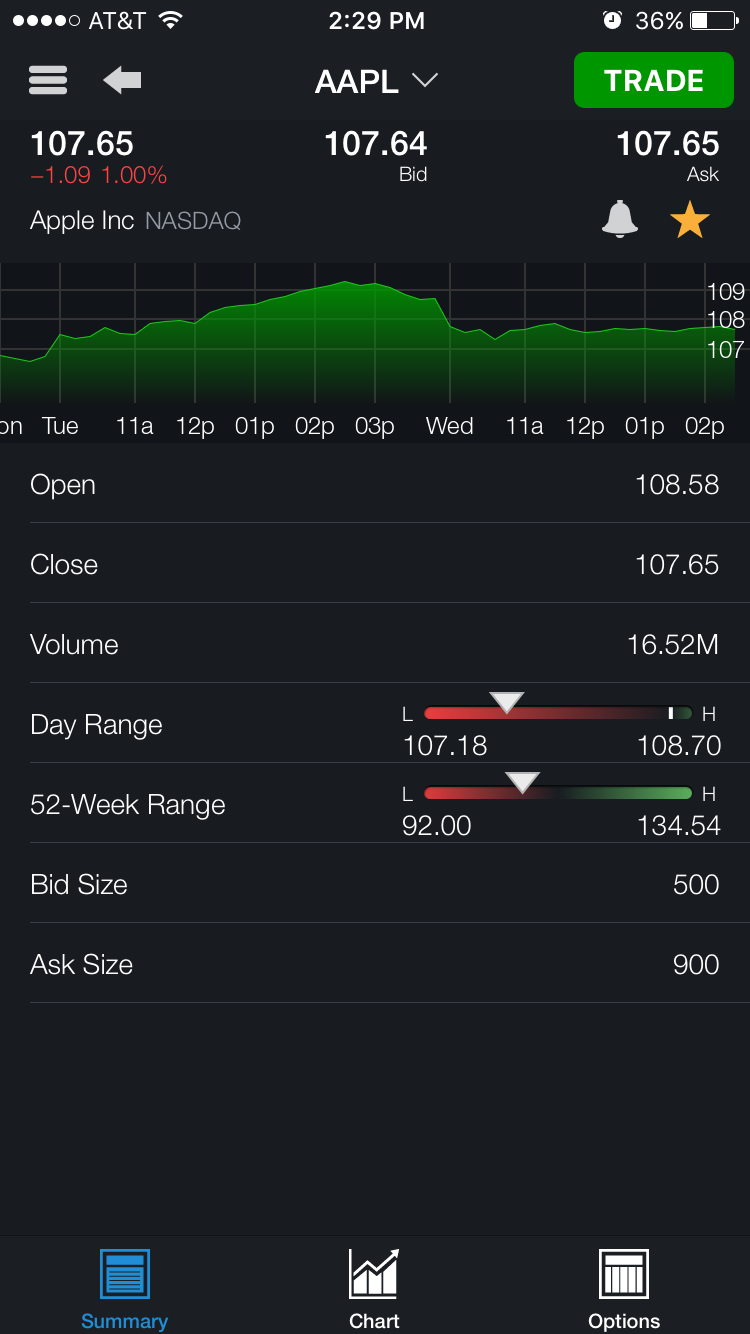Select the Ask Size value 900
This screenshot has width=750, height=1334.
click(696, 965)
